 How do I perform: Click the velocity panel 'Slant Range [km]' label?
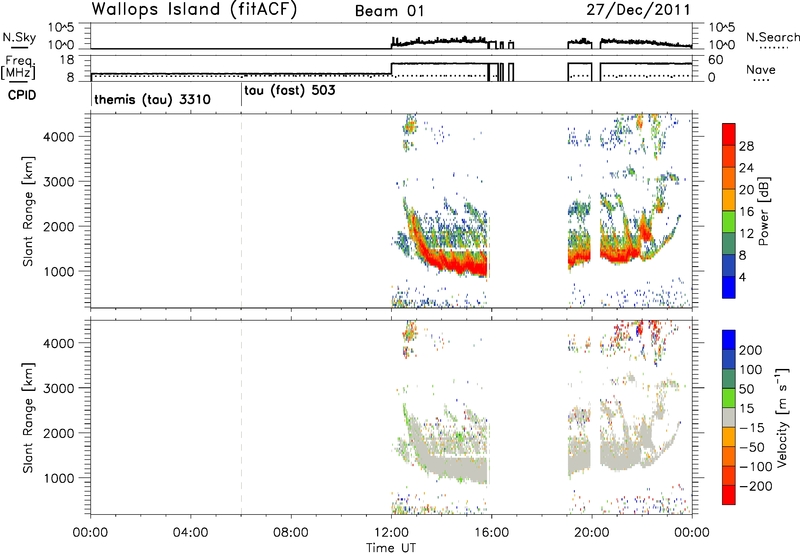[28, 418]
